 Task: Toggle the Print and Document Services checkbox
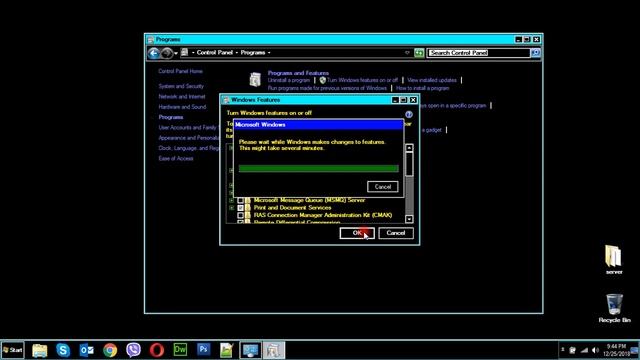[x=240, y=208]
